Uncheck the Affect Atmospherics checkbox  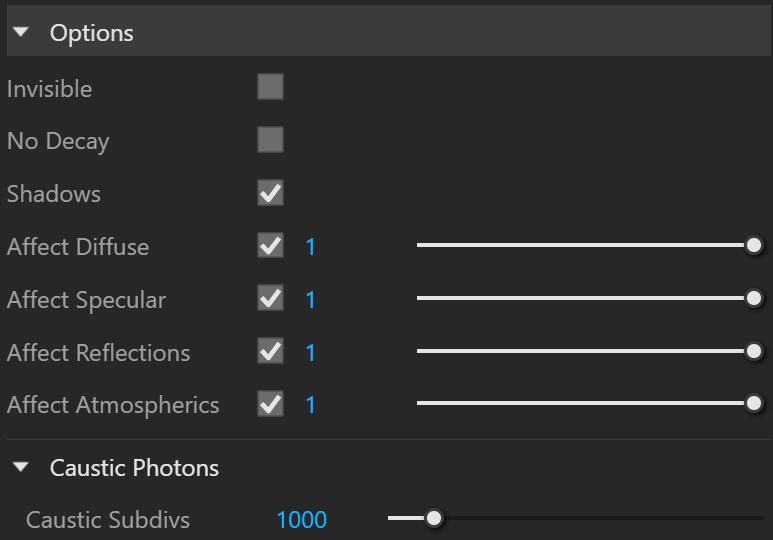(270, 404)
